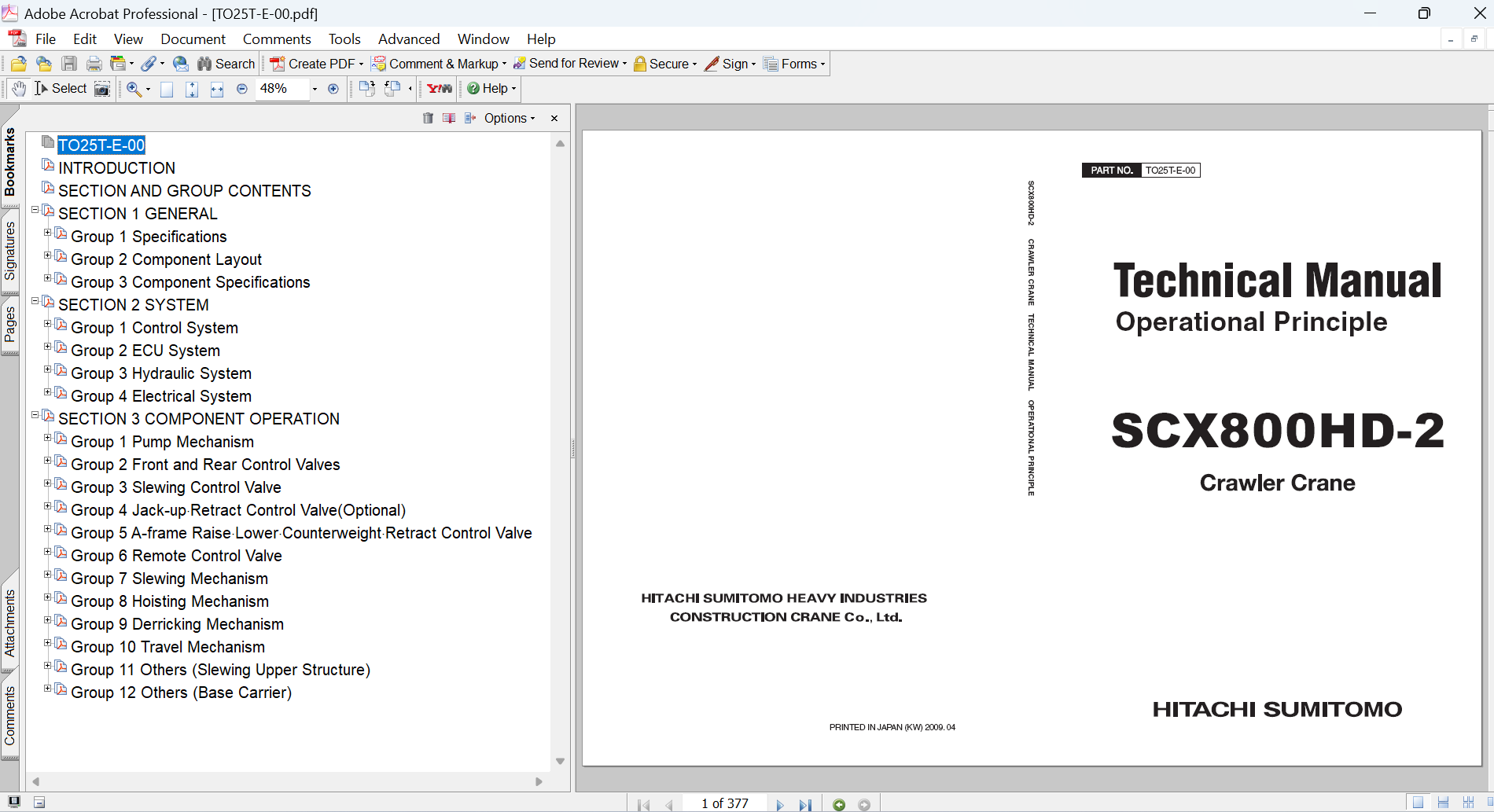This screenshot has height=812, width=1494.
Task: Open the bookmarks Options dropdown
Action: click(x=510, y=118)
